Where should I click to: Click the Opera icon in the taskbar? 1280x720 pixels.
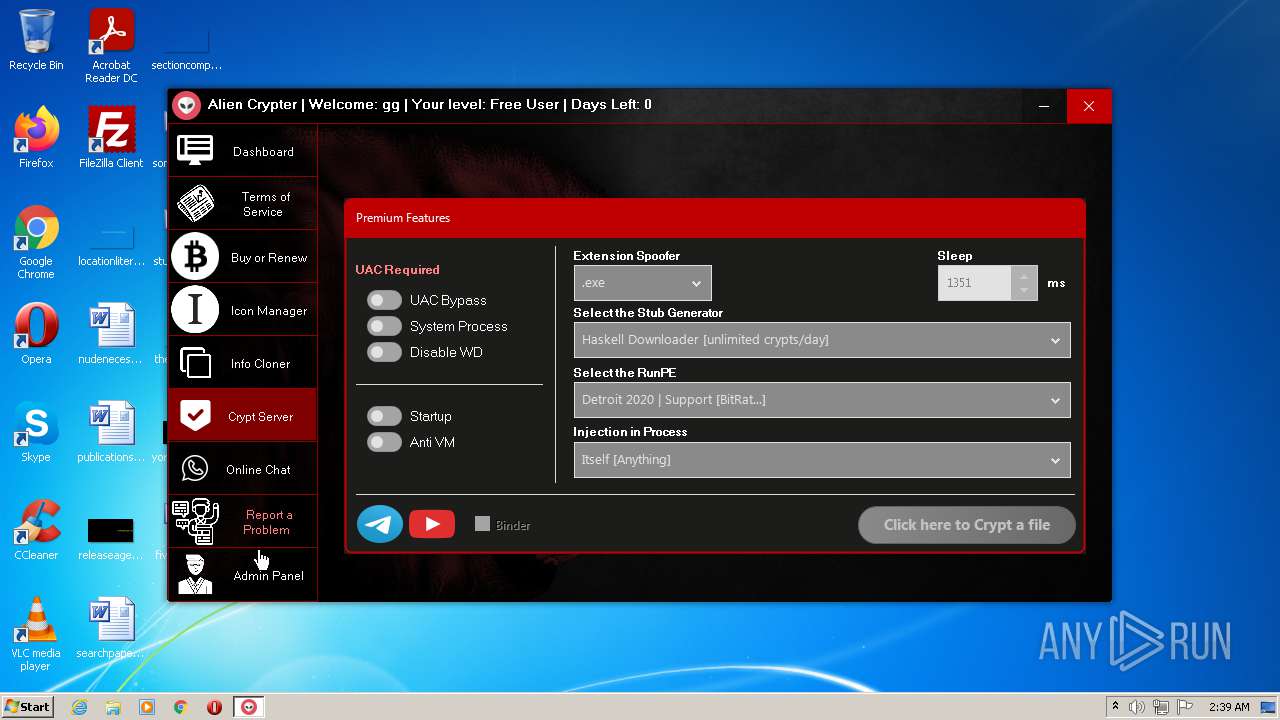(214, 707)
